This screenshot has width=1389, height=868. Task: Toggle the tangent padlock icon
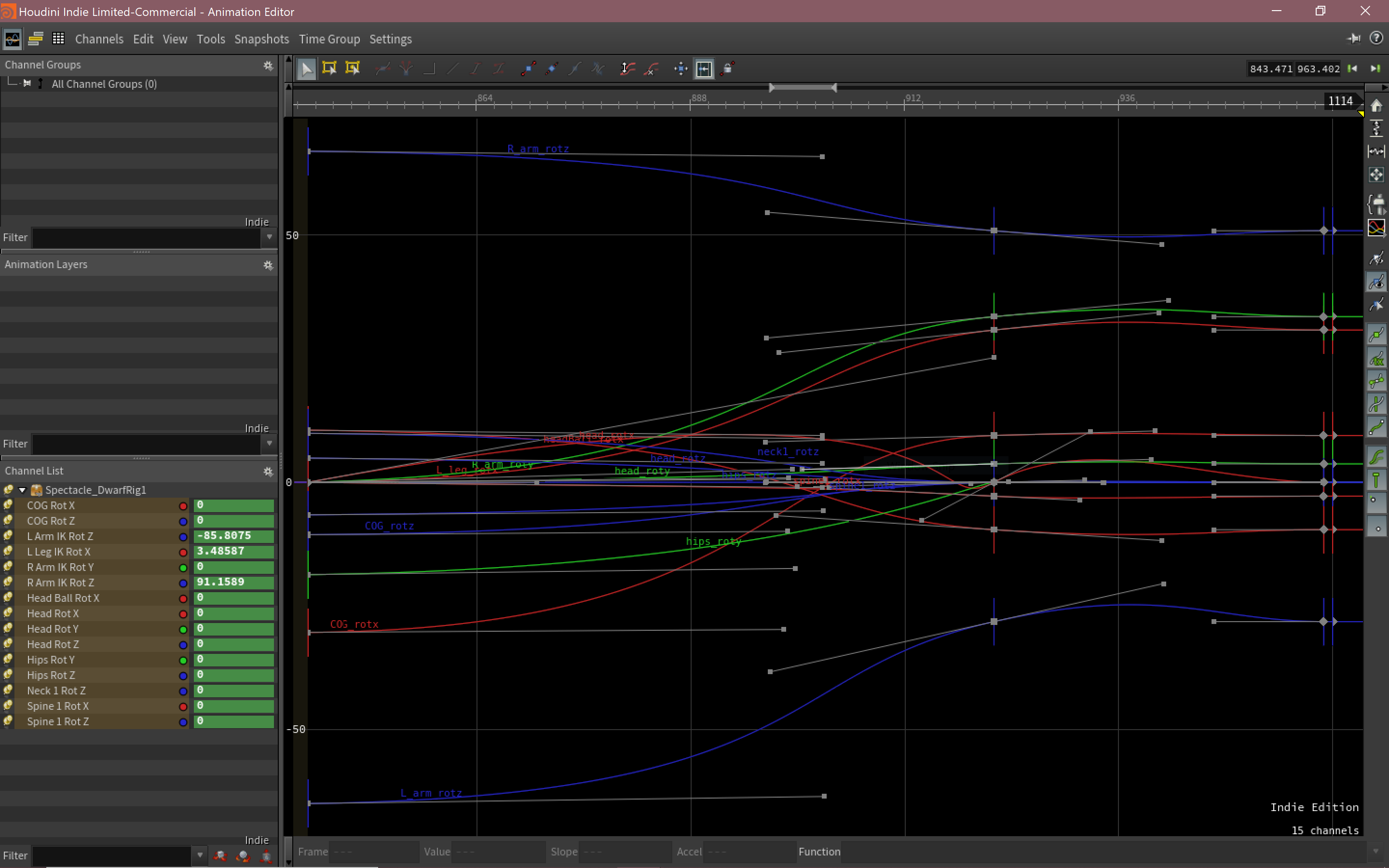click(x=728, y=69)
